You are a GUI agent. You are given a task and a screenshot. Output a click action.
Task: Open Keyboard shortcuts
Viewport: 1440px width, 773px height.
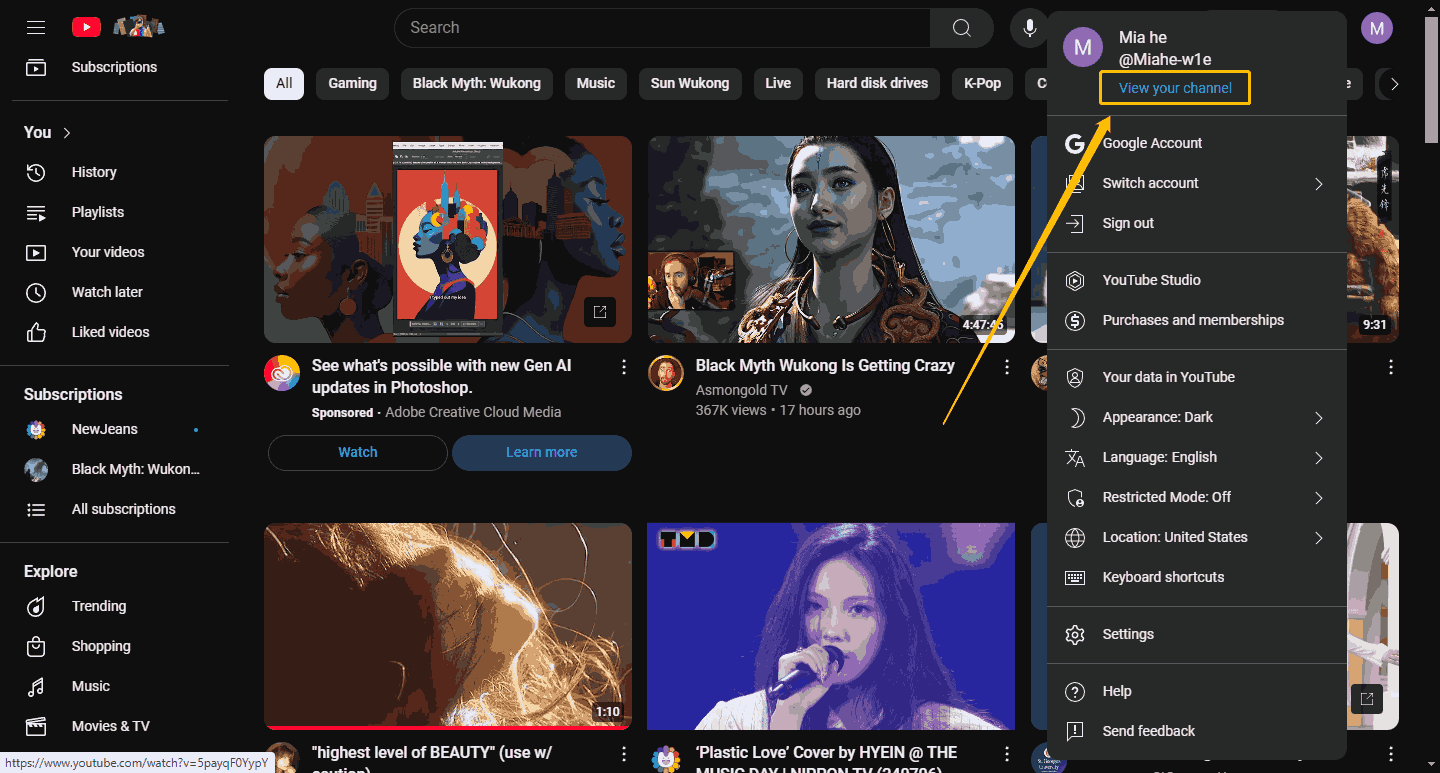pos(1197,577)
